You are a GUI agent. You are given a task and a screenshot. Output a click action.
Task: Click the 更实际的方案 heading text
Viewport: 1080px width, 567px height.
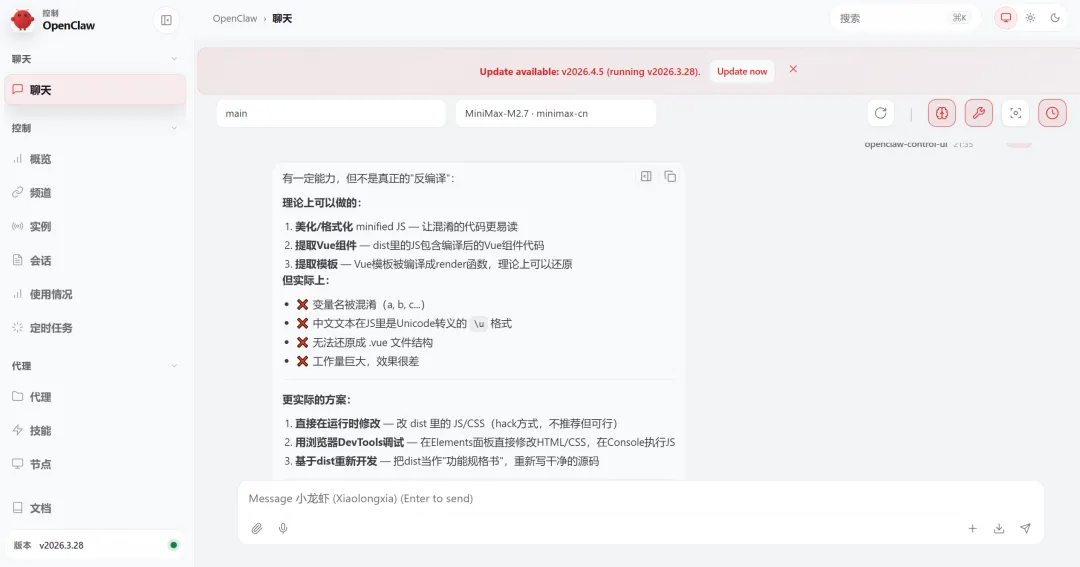pos(317,400)
